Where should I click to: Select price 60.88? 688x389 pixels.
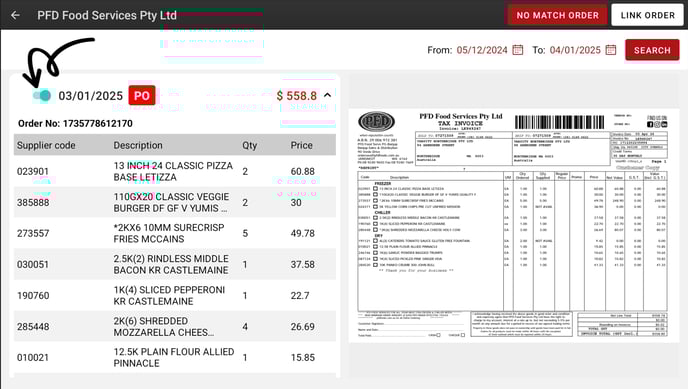302,171
